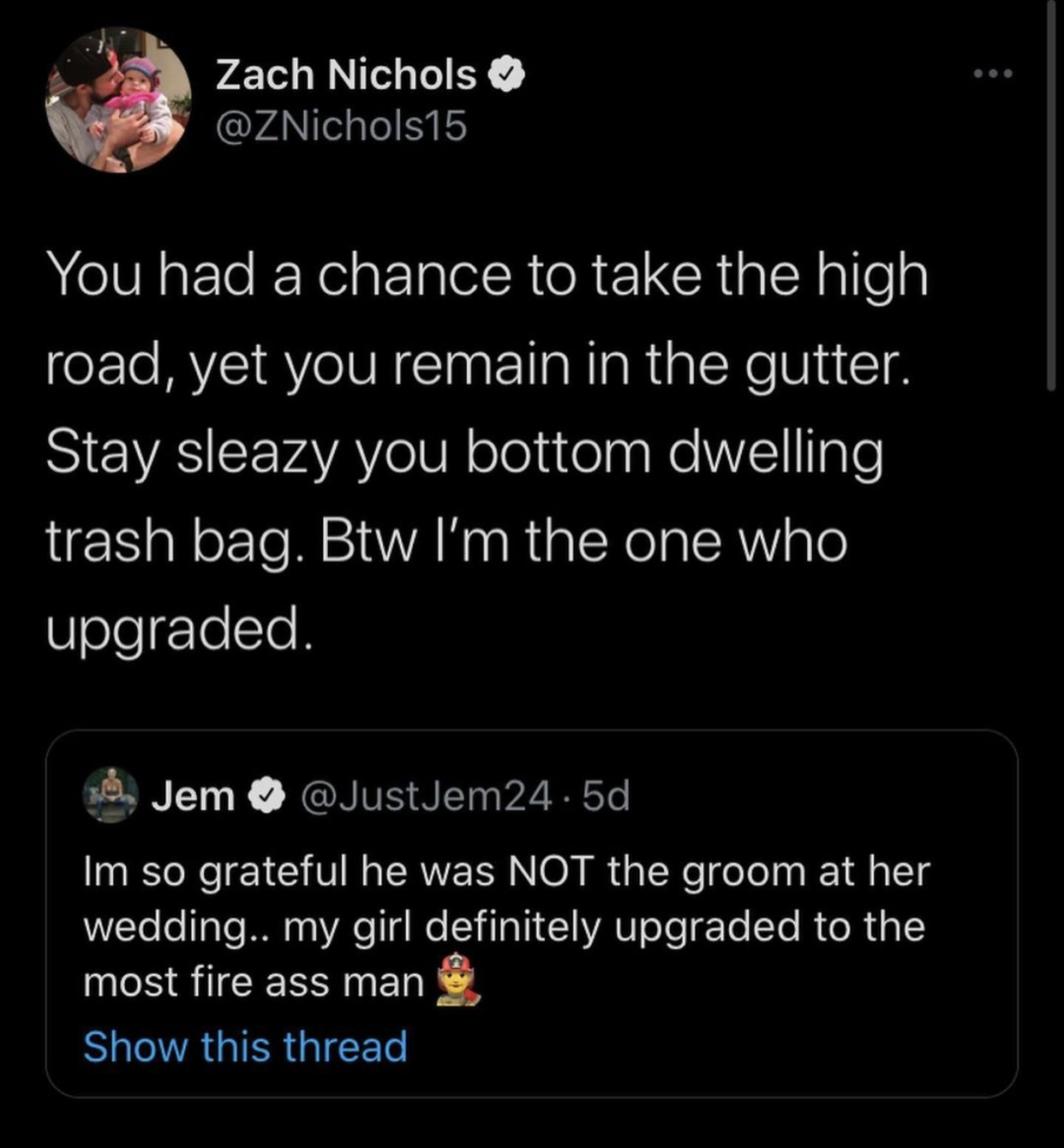Click the vertical scrollbar on right edge
Image resolution: width=1064 pixels, height=1148 pixels.
coord(1051,195)
